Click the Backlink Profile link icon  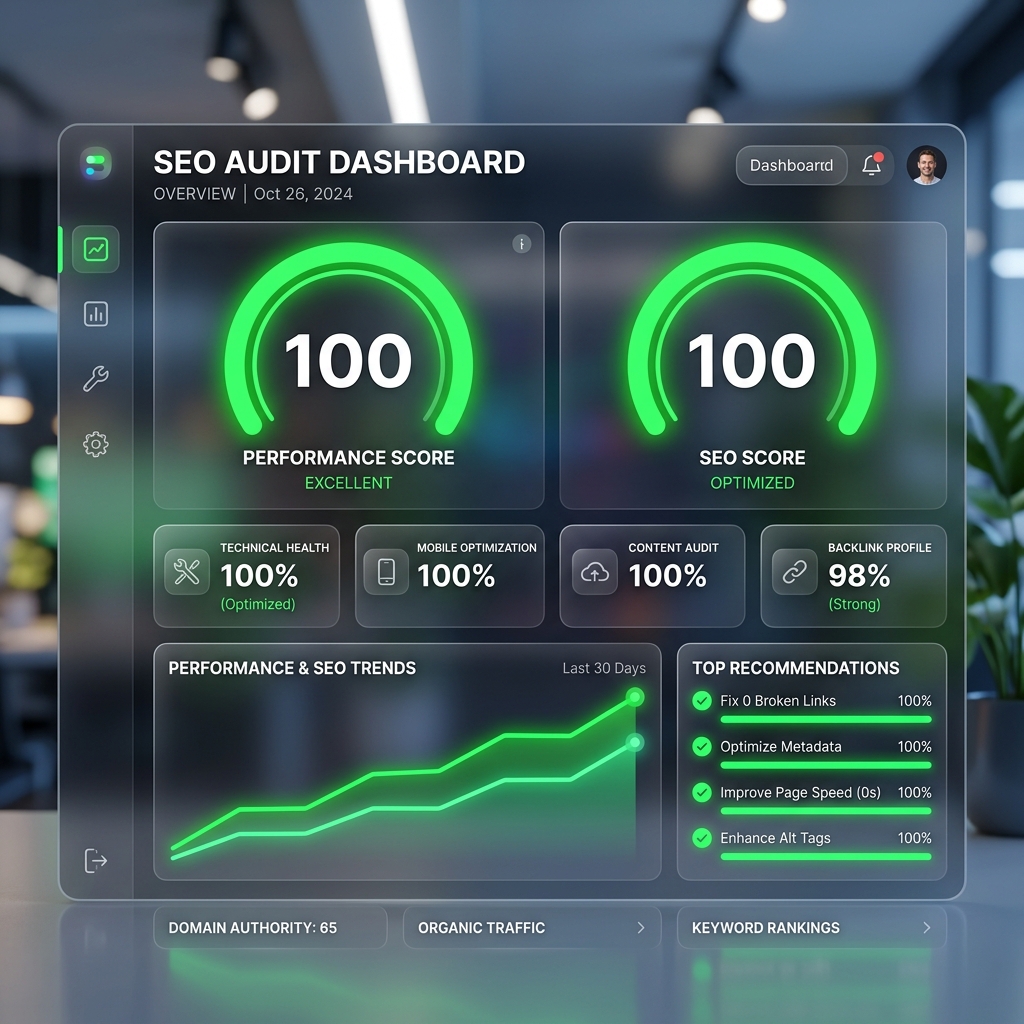(x=795, y=572)
